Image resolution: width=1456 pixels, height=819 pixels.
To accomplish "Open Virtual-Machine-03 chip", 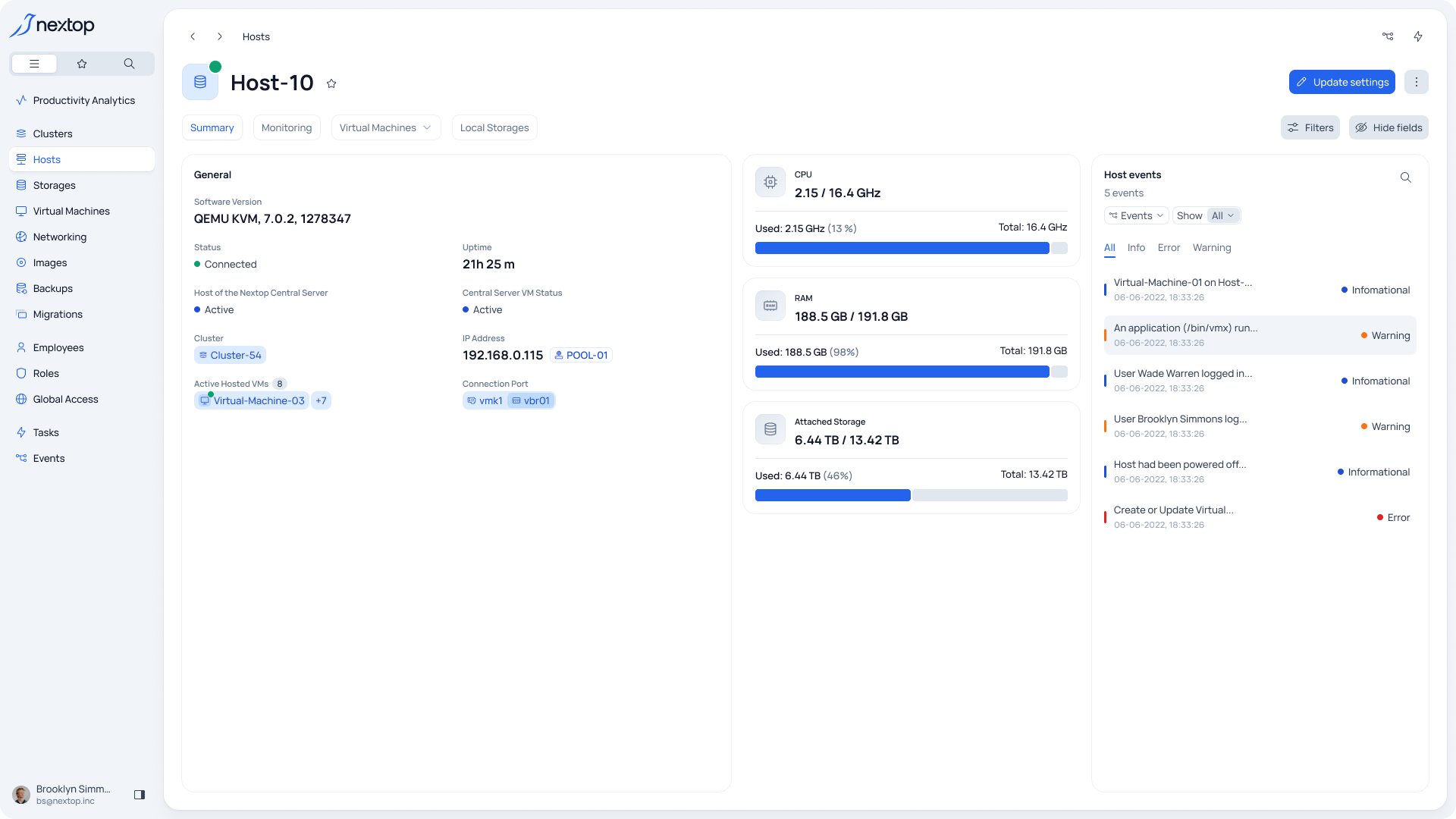I will [252, 400].
